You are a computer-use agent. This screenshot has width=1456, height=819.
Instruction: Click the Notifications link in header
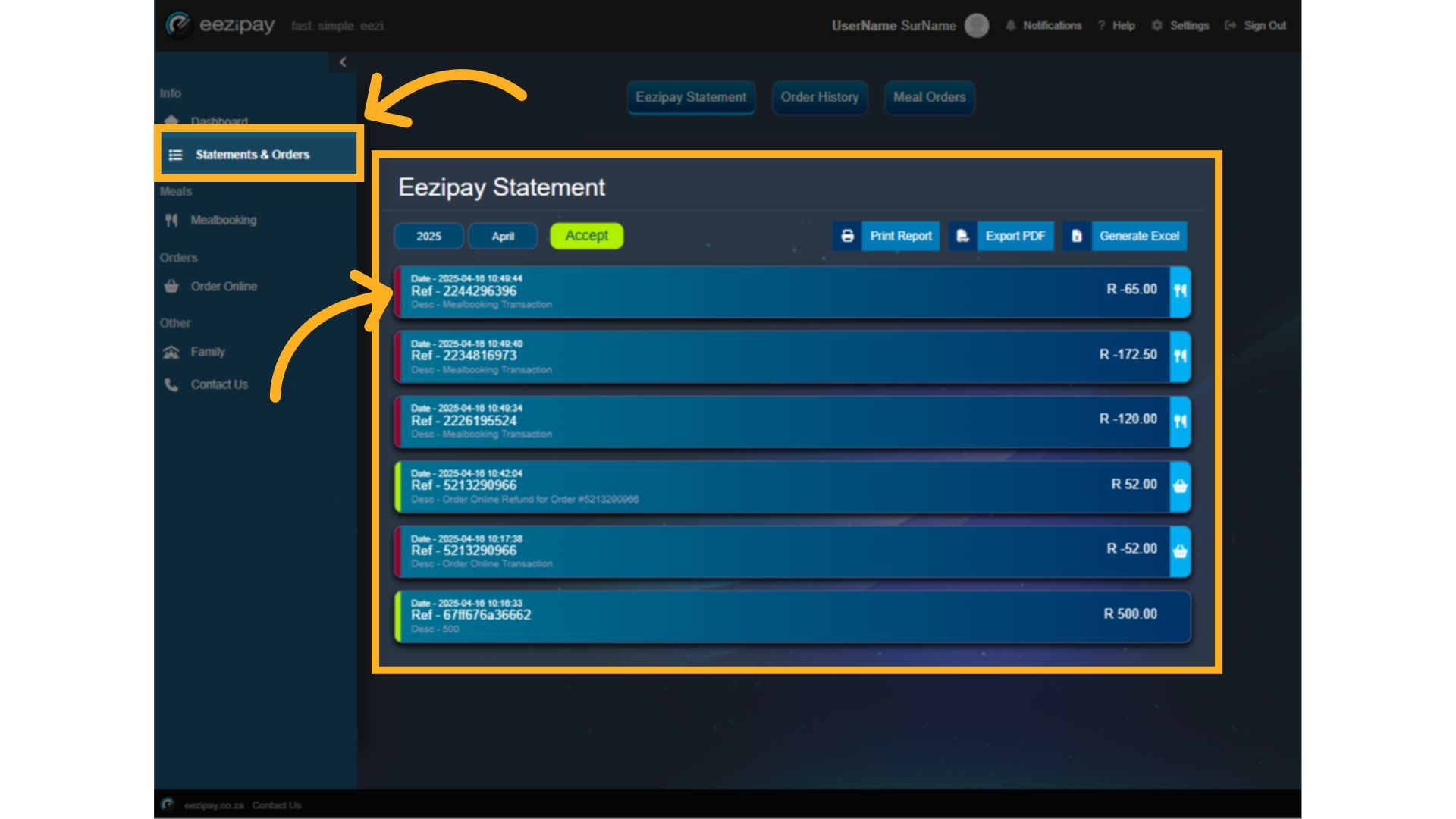pyautogui.click(x=1052, y=26)
